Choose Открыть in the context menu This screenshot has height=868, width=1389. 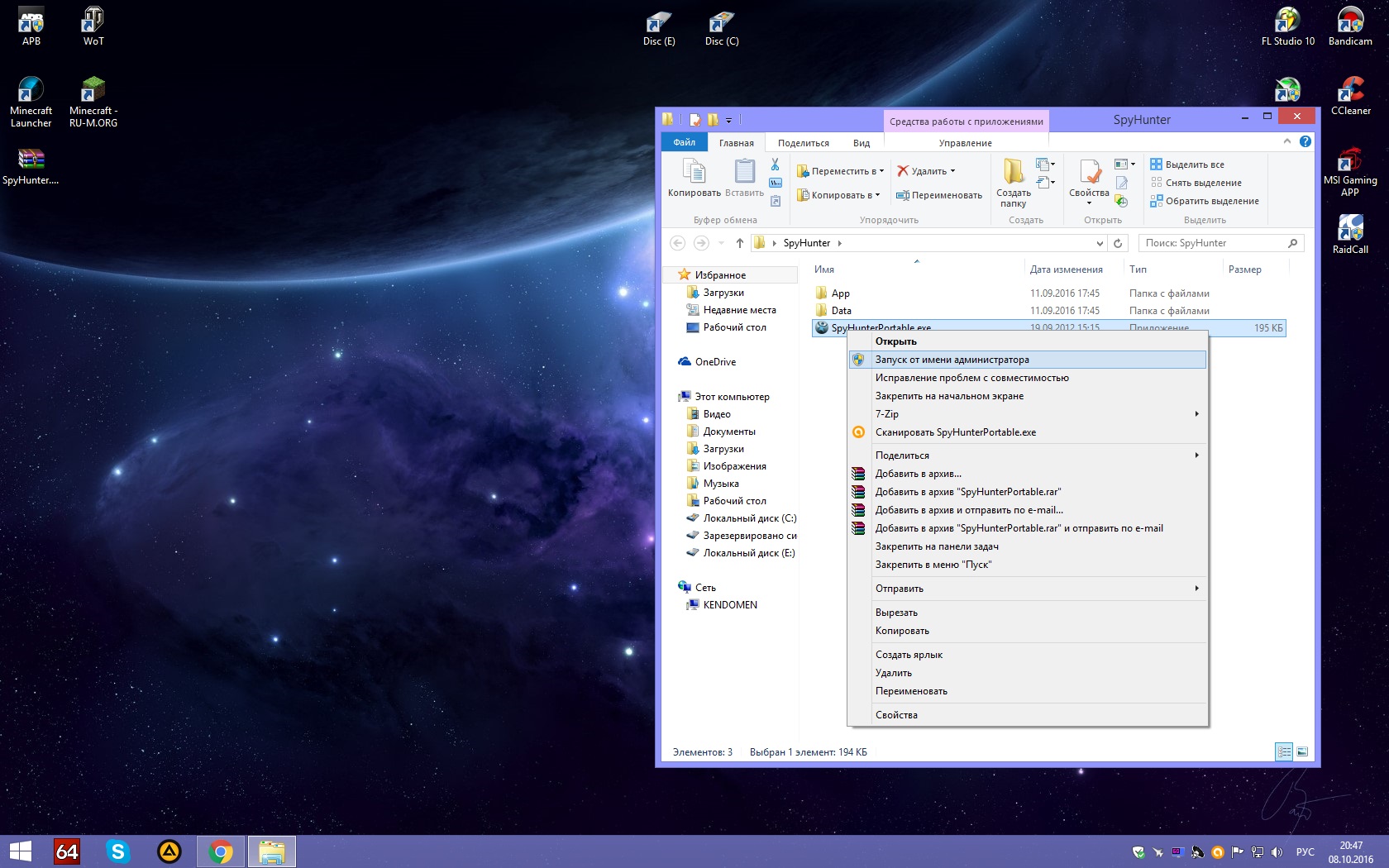pos(1028,341)
